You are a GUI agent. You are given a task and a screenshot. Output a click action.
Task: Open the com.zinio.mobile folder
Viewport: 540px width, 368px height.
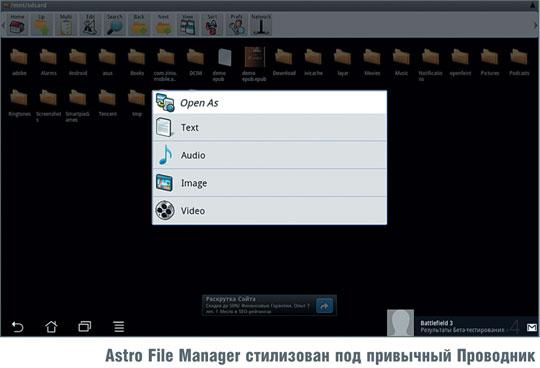[x=166, y=65]
